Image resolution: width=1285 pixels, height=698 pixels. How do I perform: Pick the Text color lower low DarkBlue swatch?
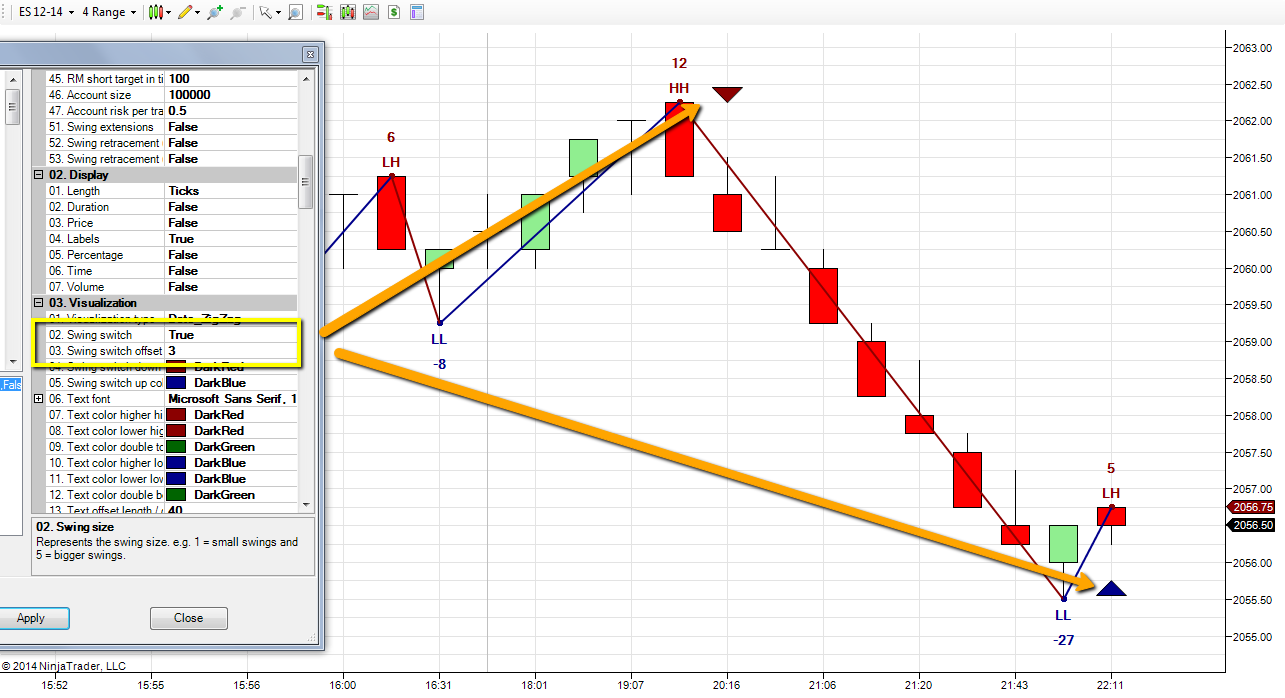point(178,479)
